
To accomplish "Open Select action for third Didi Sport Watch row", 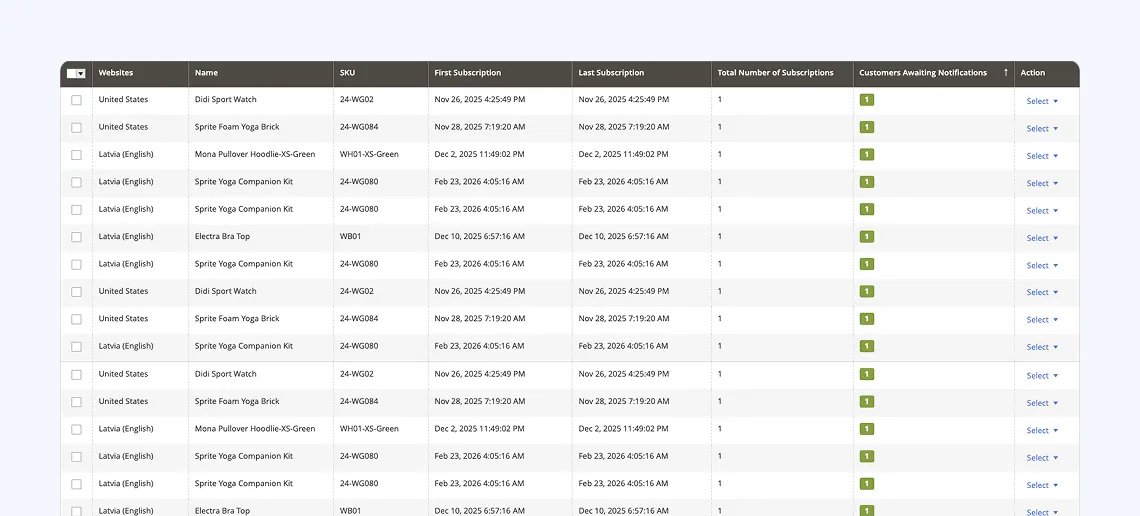I will pos(1042,376).
